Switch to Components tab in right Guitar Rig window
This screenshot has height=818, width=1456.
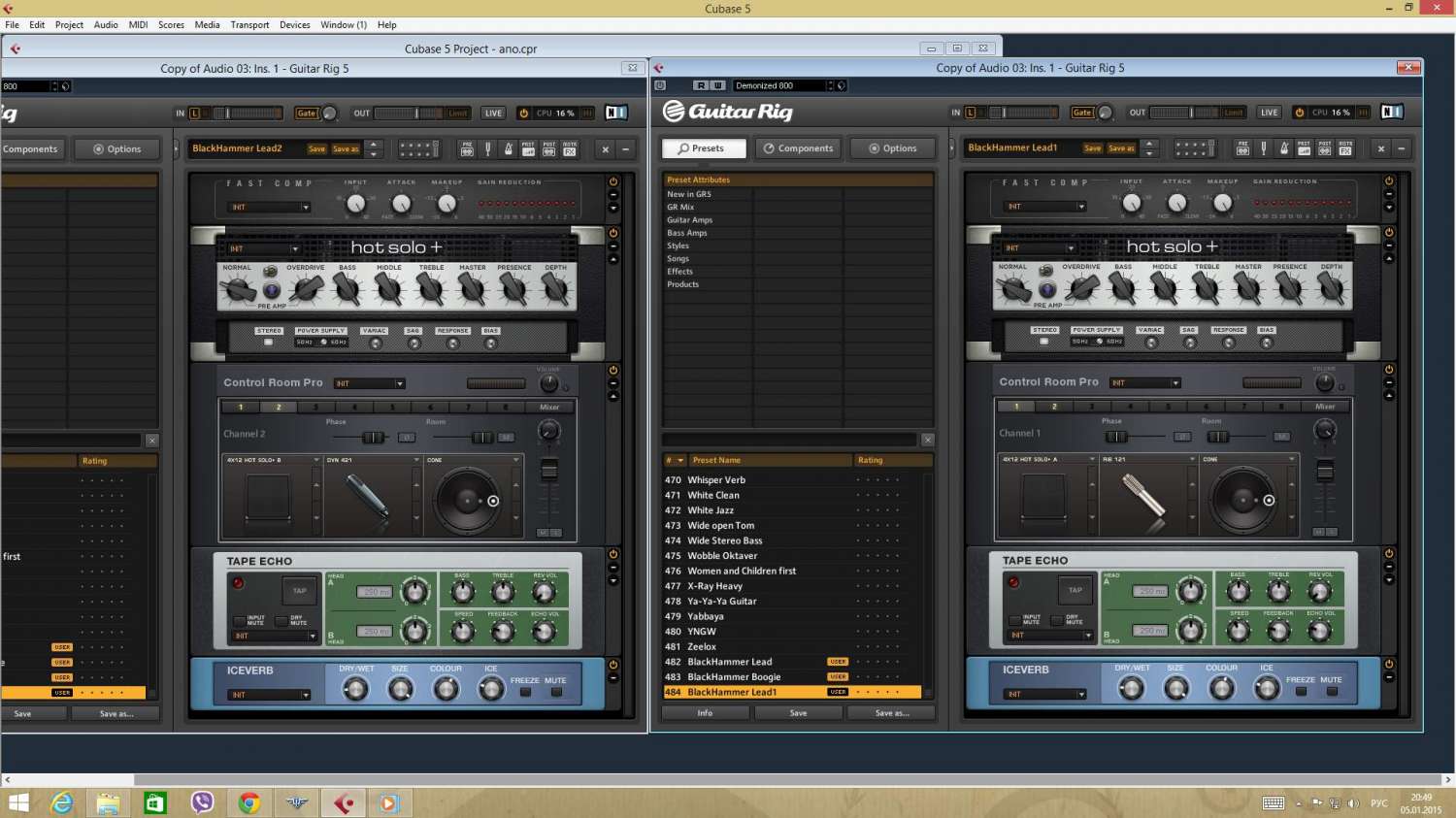(798, 148)
